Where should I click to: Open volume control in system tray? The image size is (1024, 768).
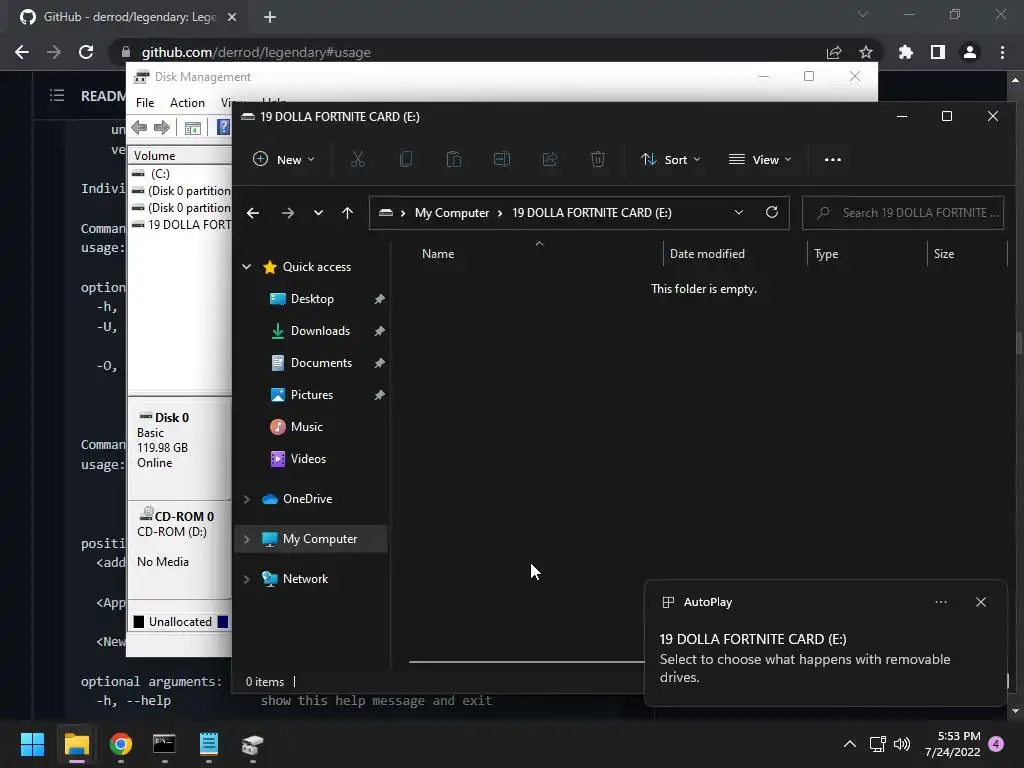(x=902, y=744)
